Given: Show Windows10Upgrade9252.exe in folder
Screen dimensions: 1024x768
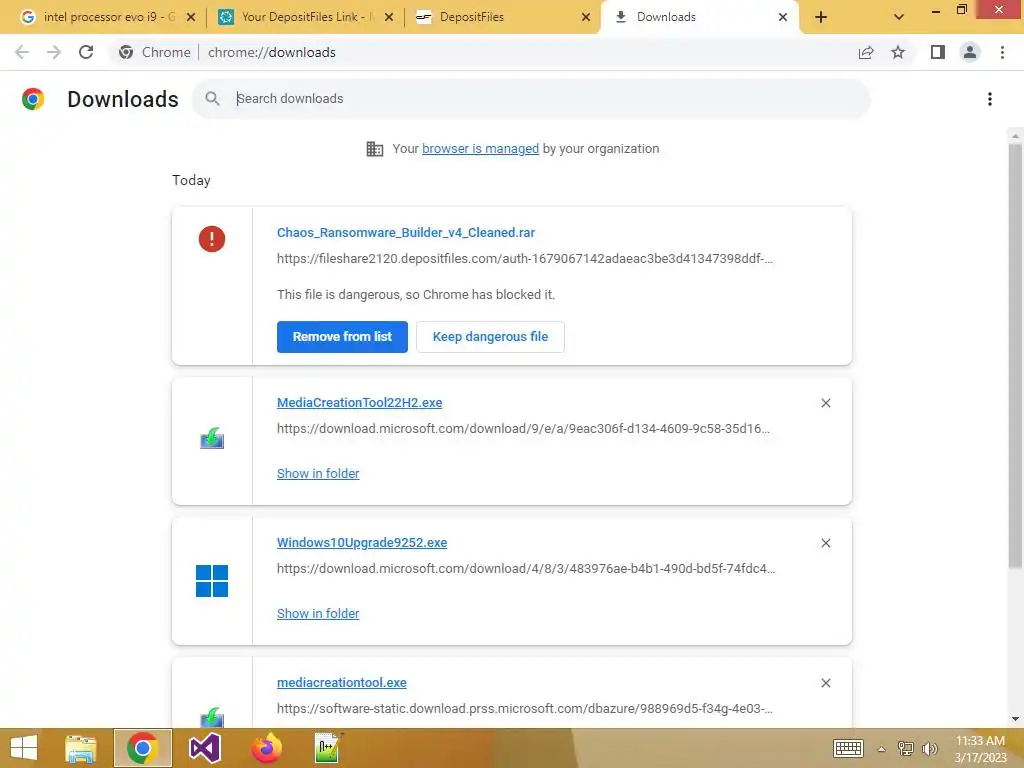Looking at the screenshot, I should tap(318, 613).
